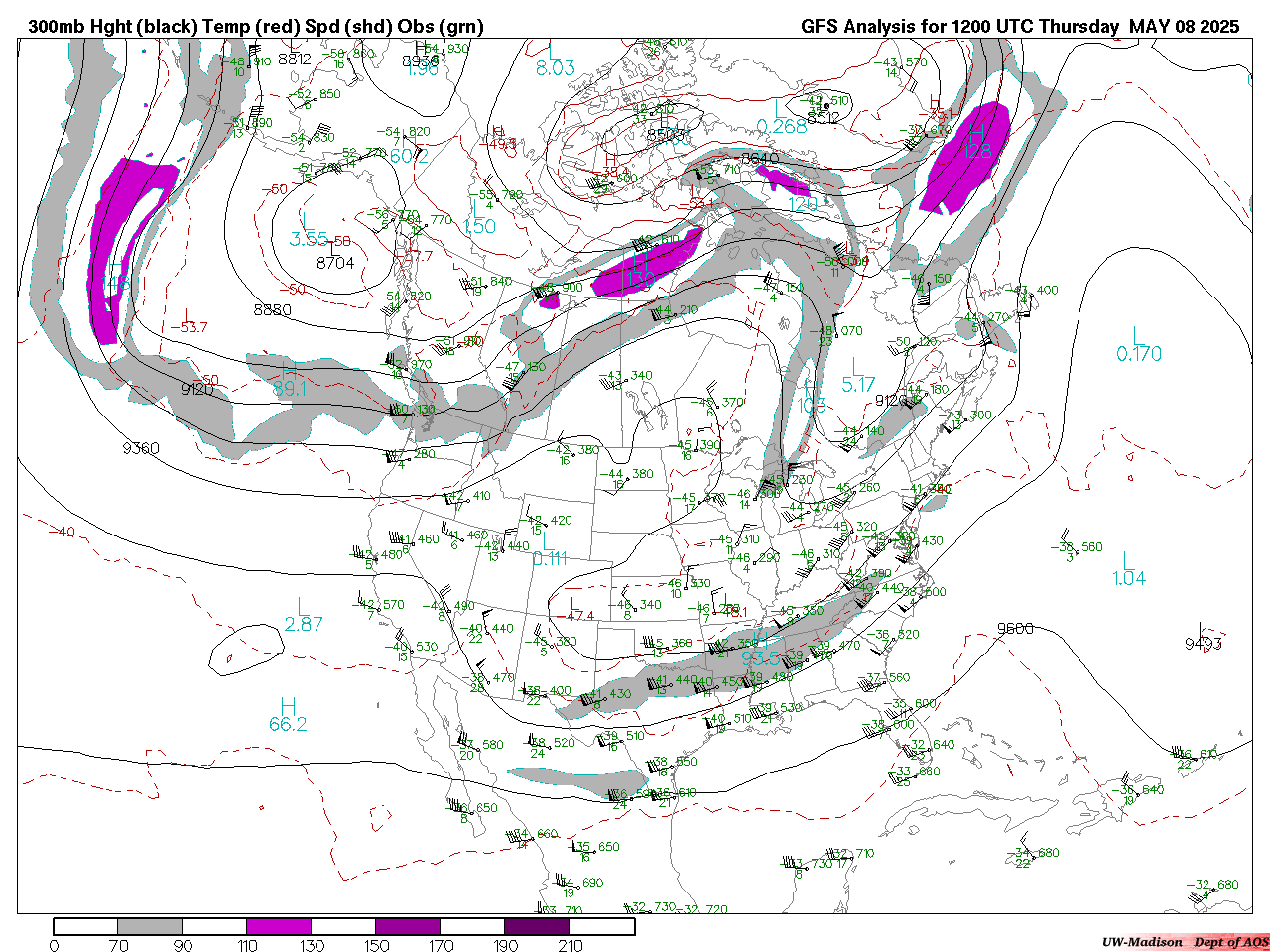
Task: Click the gray 70-90 speed legend swatch
Action: 150,926
